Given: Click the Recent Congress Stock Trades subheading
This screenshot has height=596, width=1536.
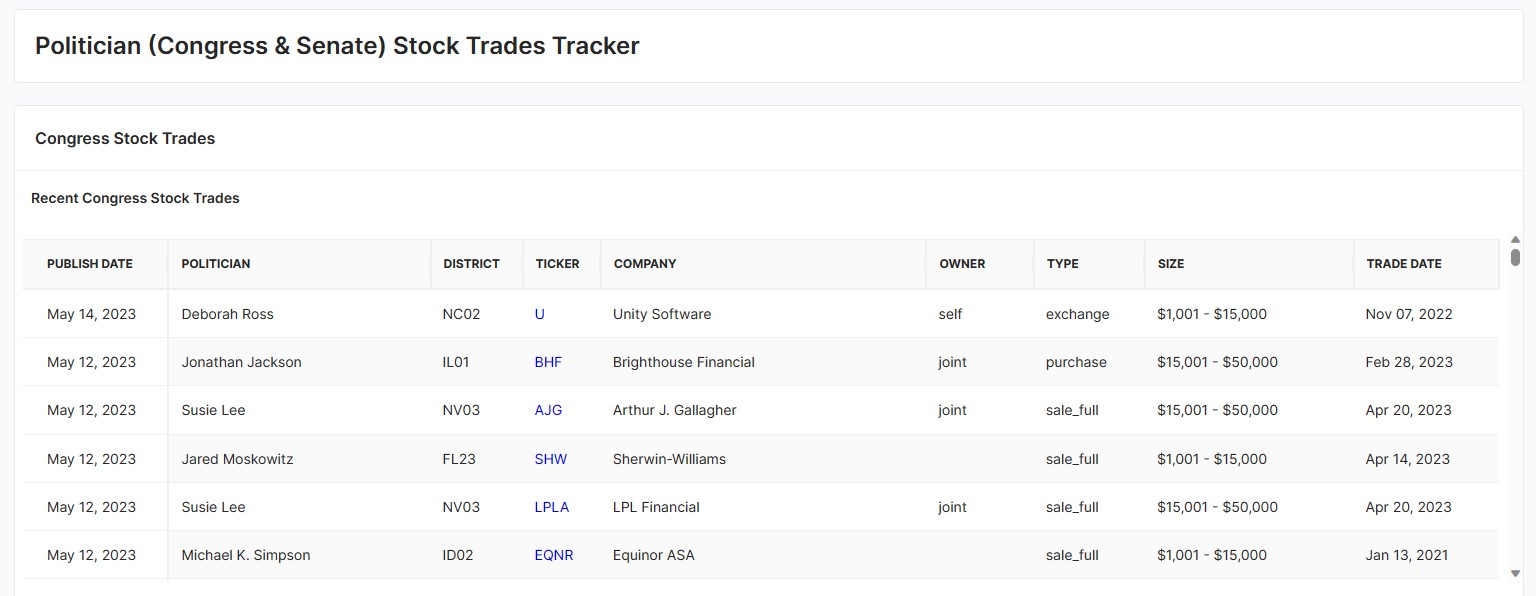Looking at the screenshot, I should click(135, 198).
